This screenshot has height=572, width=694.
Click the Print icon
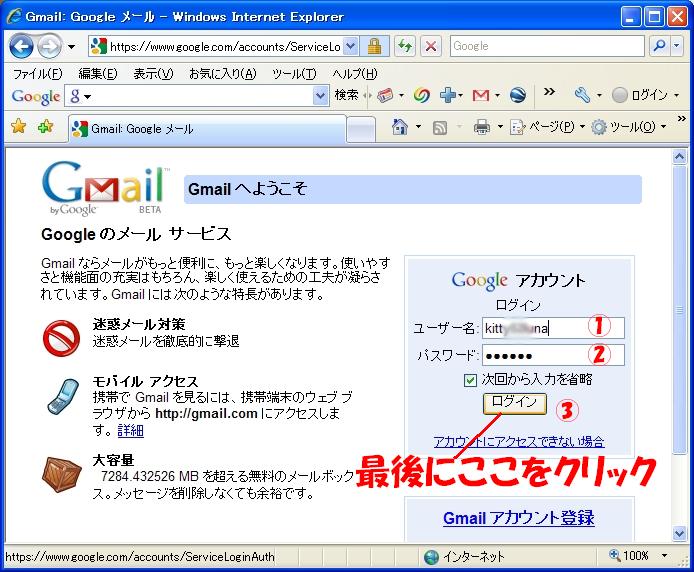click(x=482, y=128)
